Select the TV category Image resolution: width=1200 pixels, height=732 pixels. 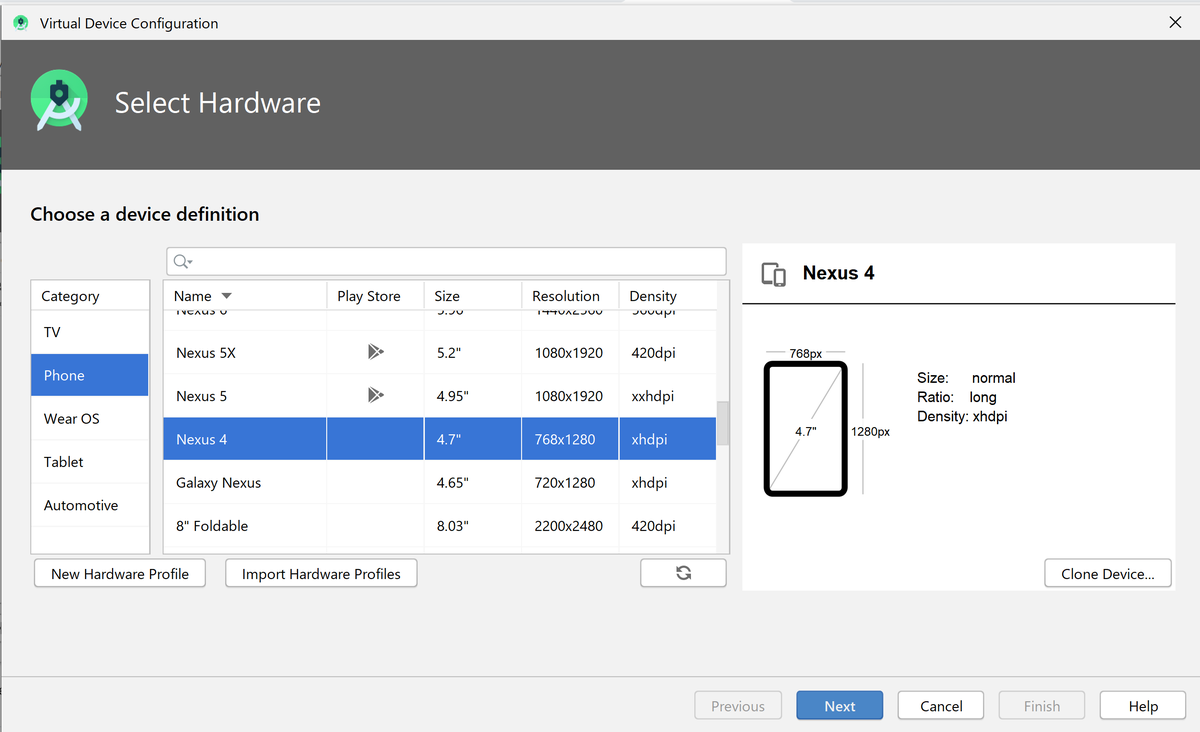pos(51,331)
